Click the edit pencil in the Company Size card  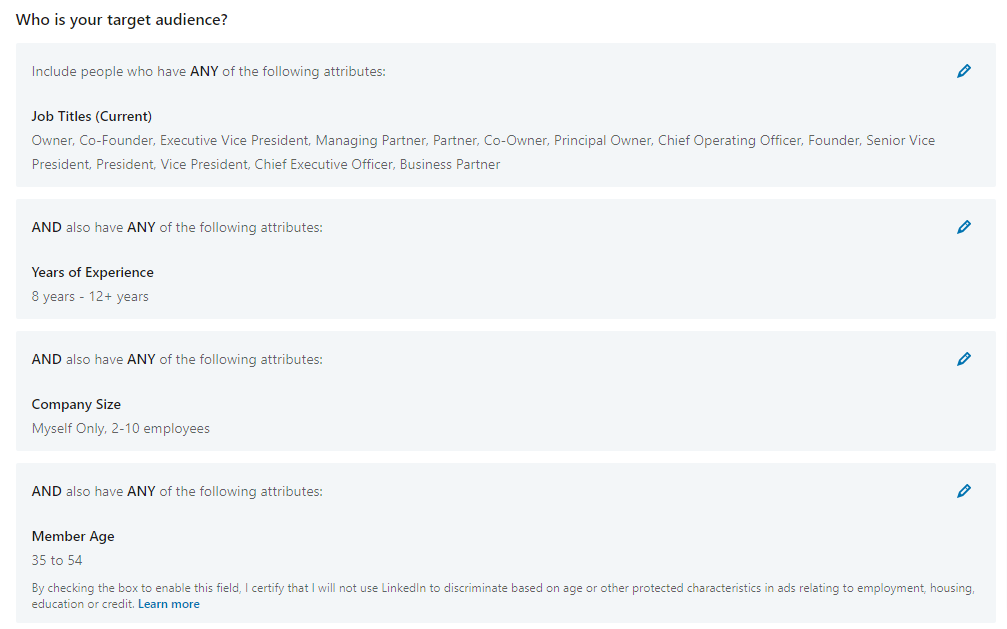pyautogui.click(x=964, y=359)
